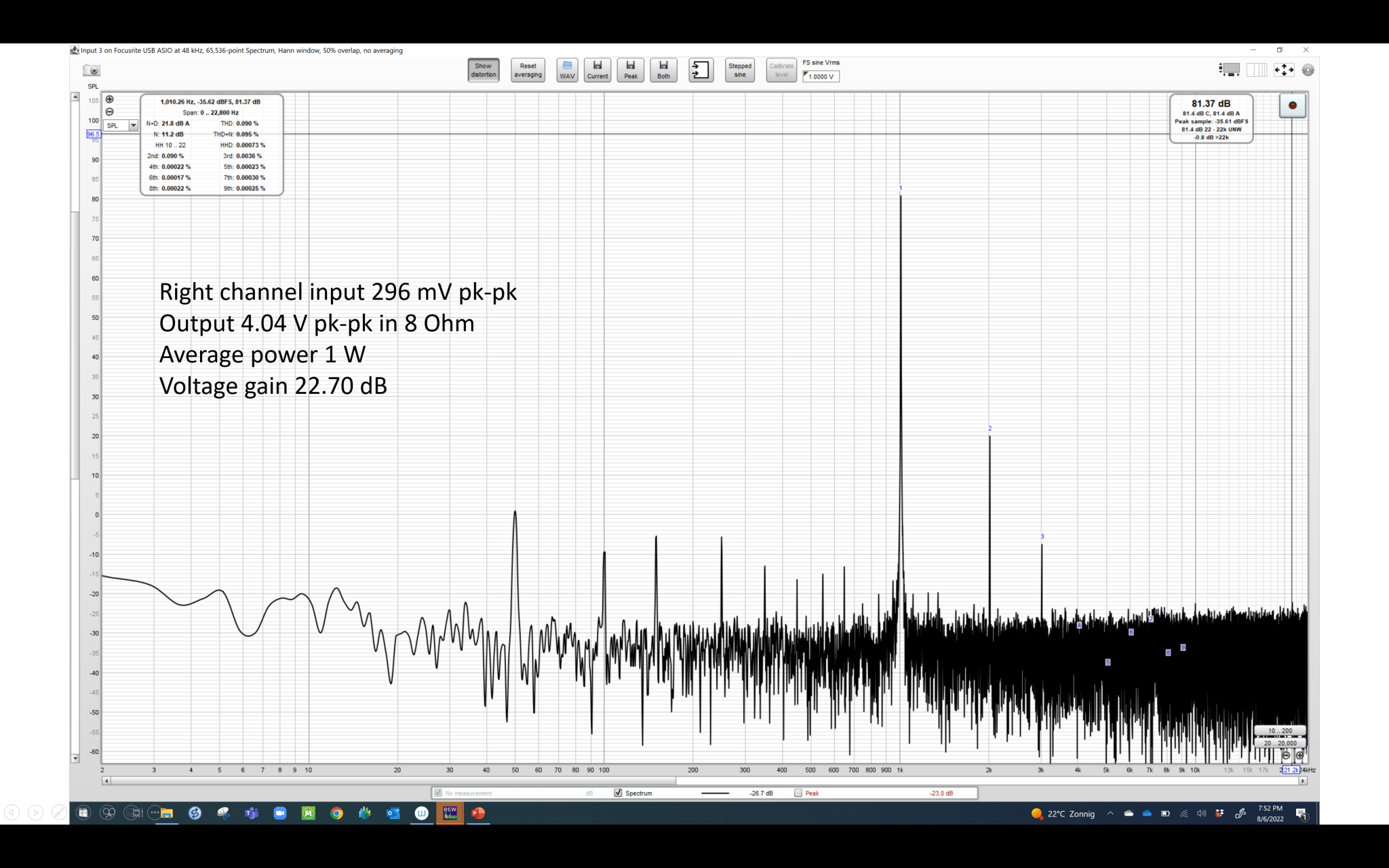
Task: Open the SPL axis unit dropdown
Action: (121, 125)
